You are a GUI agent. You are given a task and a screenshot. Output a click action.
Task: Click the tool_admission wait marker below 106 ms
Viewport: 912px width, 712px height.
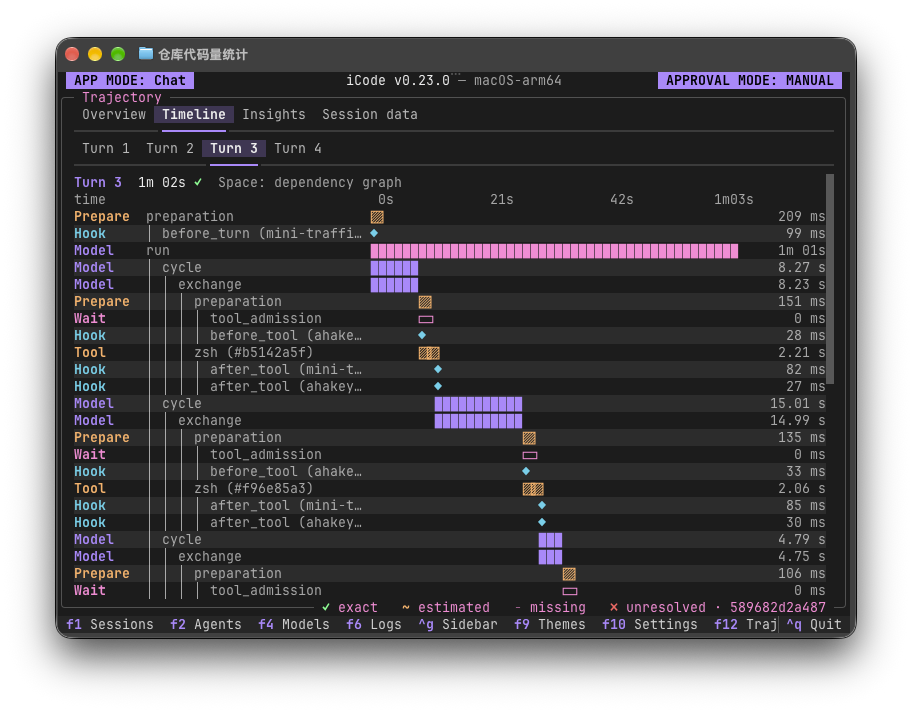point(570,592)
